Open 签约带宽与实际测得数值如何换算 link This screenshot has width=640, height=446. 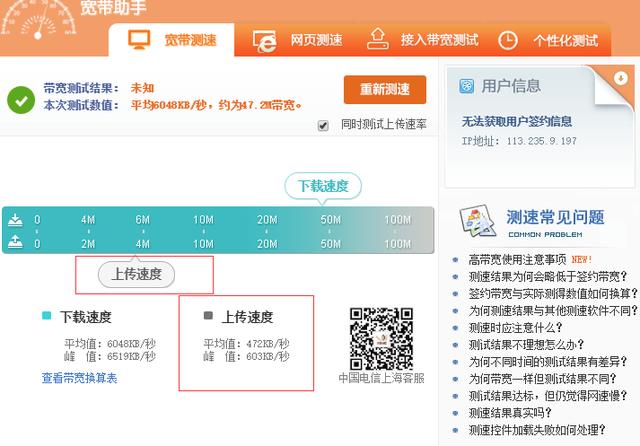click(x=553, y=293)
